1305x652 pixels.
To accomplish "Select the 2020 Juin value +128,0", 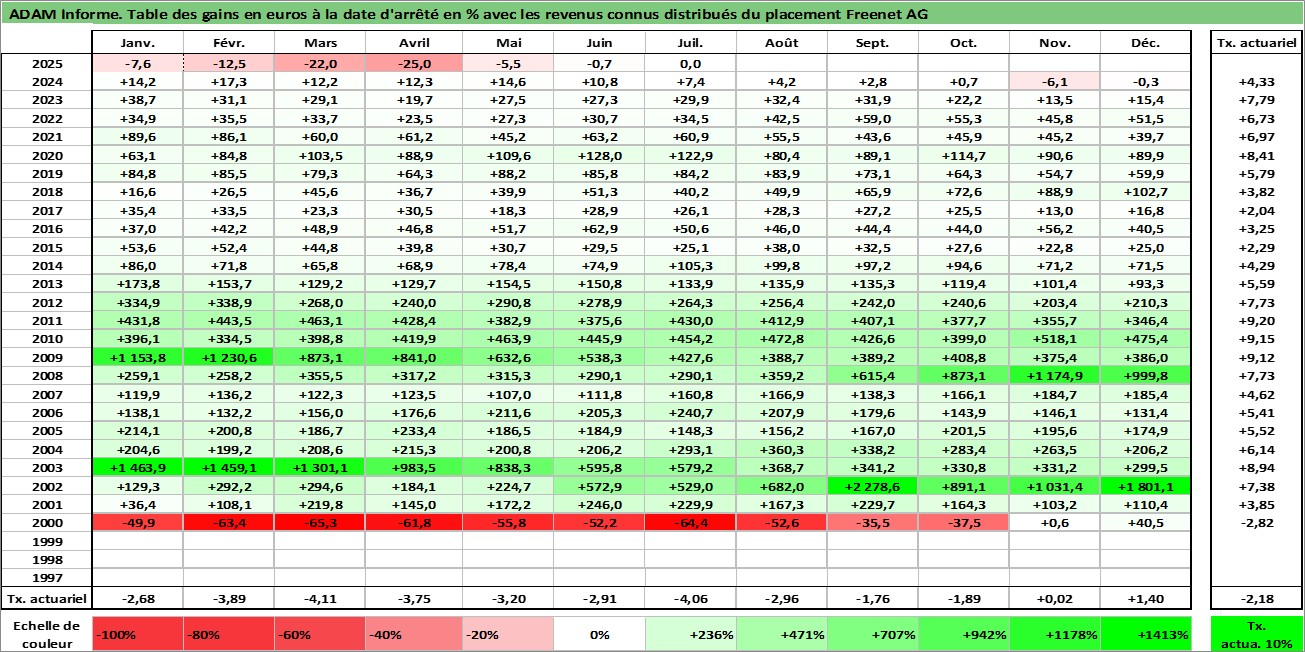I will tap(598, 155).
